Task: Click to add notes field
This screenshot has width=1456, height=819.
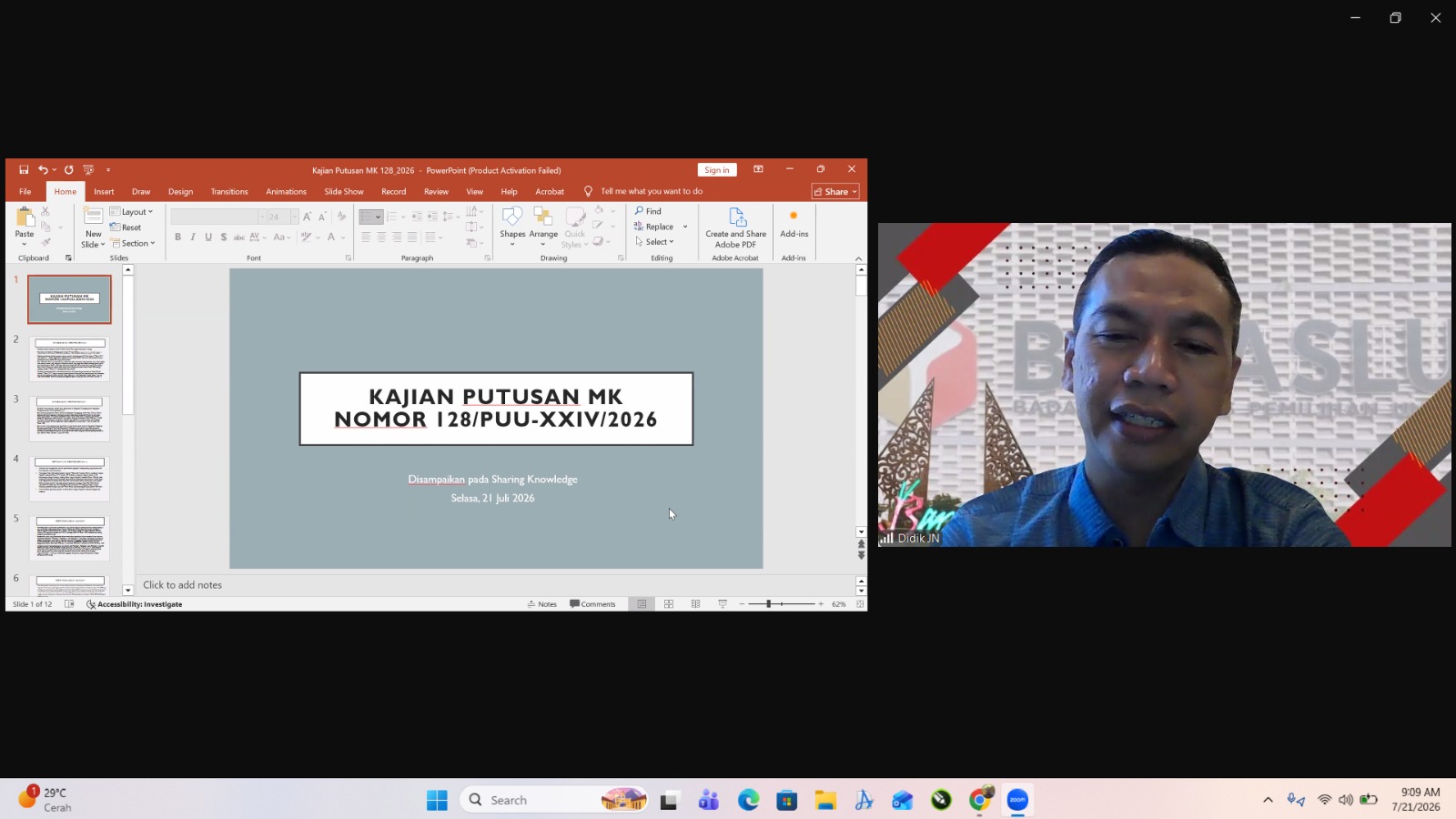Action: tap(495, 585)
